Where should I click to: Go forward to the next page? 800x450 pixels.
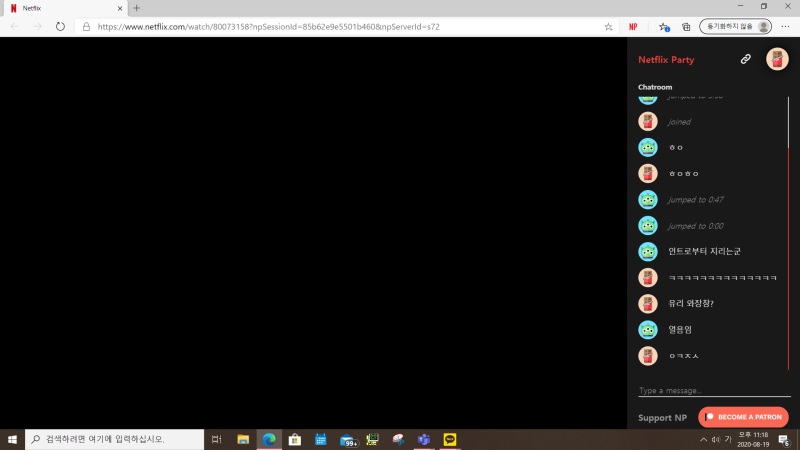click(x=37, y=27)
